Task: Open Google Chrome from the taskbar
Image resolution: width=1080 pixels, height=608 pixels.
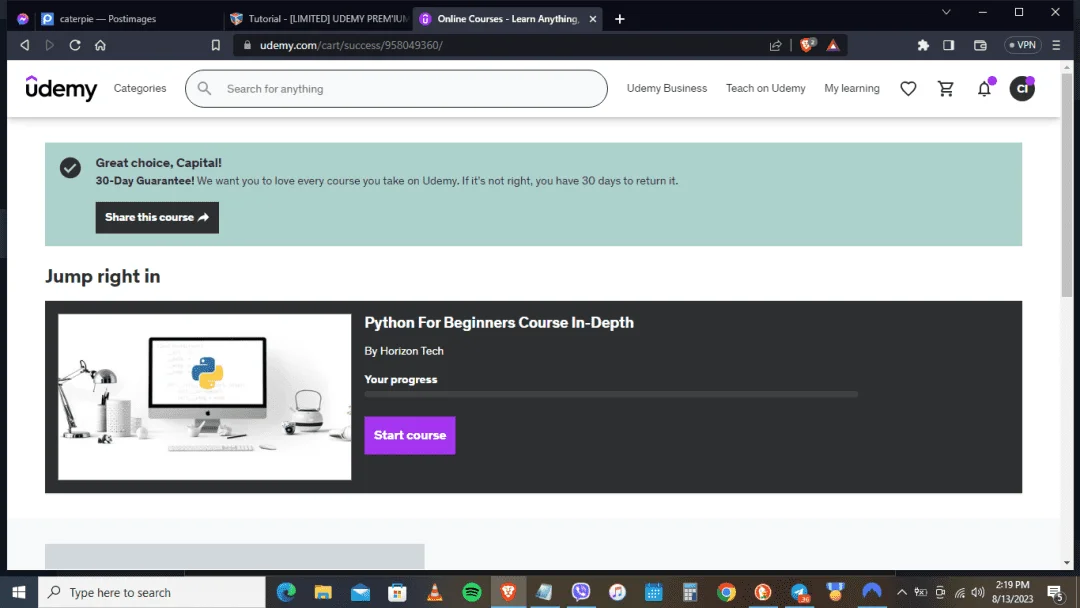Action: (726, 592)
